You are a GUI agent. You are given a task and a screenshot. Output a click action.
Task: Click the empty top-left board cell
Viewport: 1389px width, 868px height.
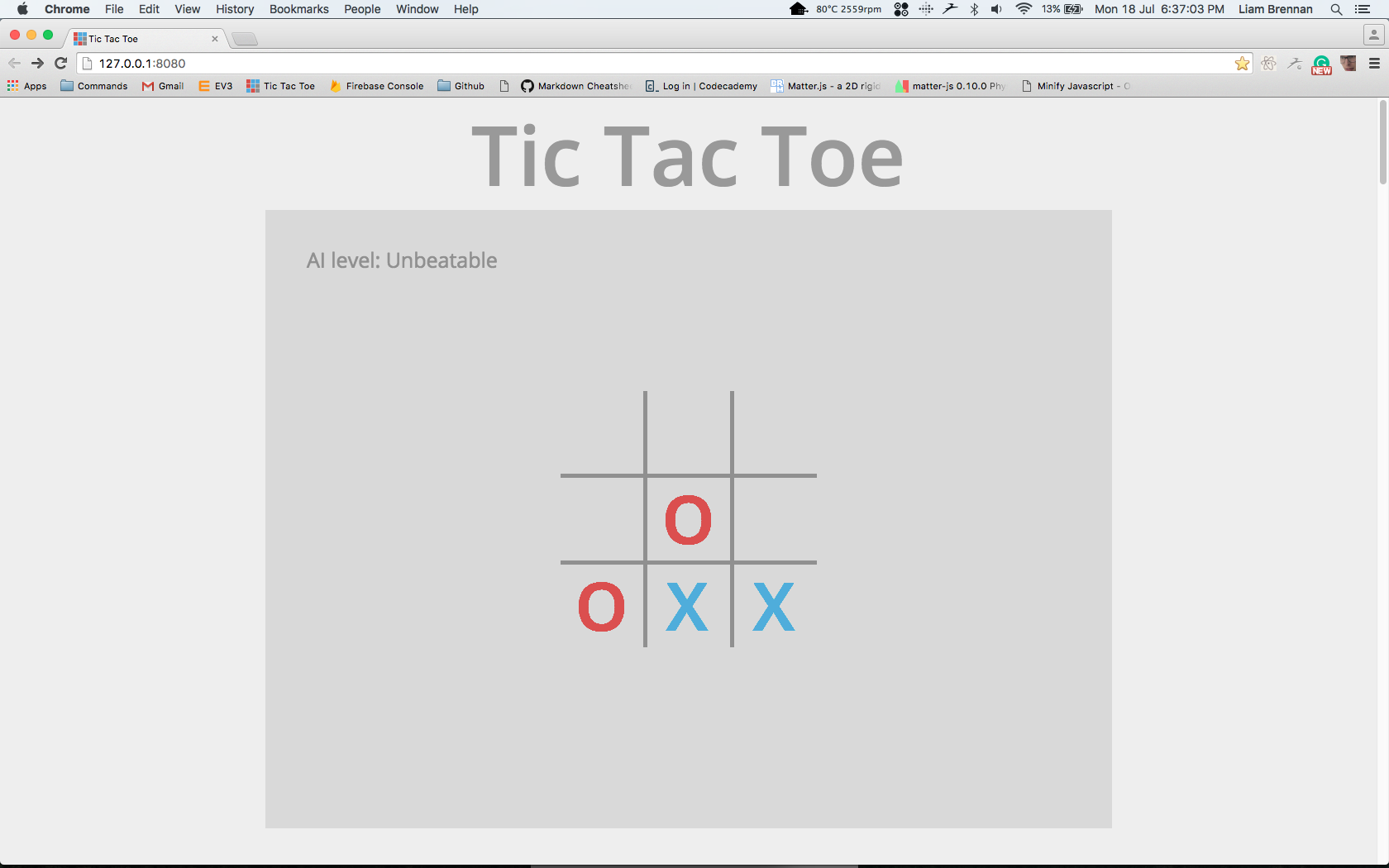[x=602, y=432]
